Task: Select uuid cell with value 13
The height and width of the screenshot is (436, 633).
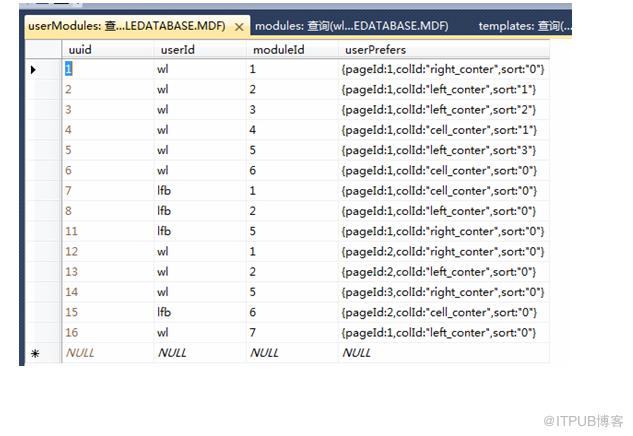Action: coord(108,272)
